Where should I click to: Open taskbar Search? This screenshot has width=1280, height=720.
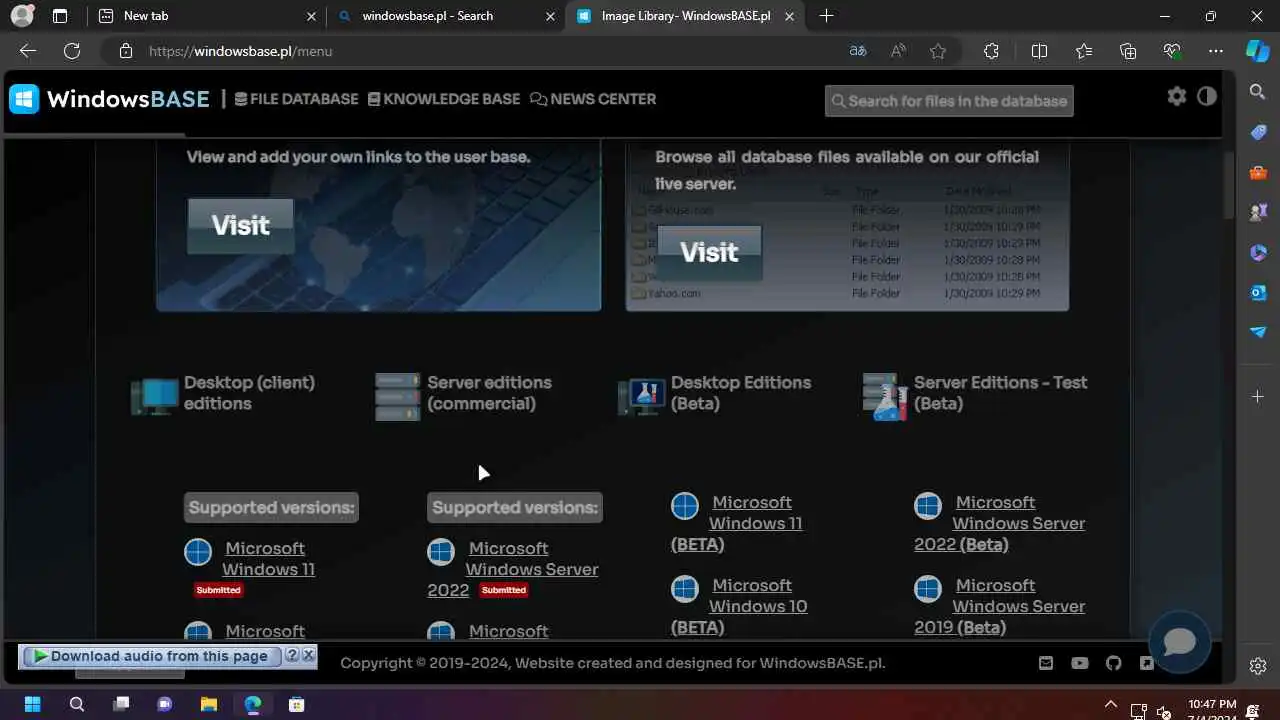[x=77, y=704]
